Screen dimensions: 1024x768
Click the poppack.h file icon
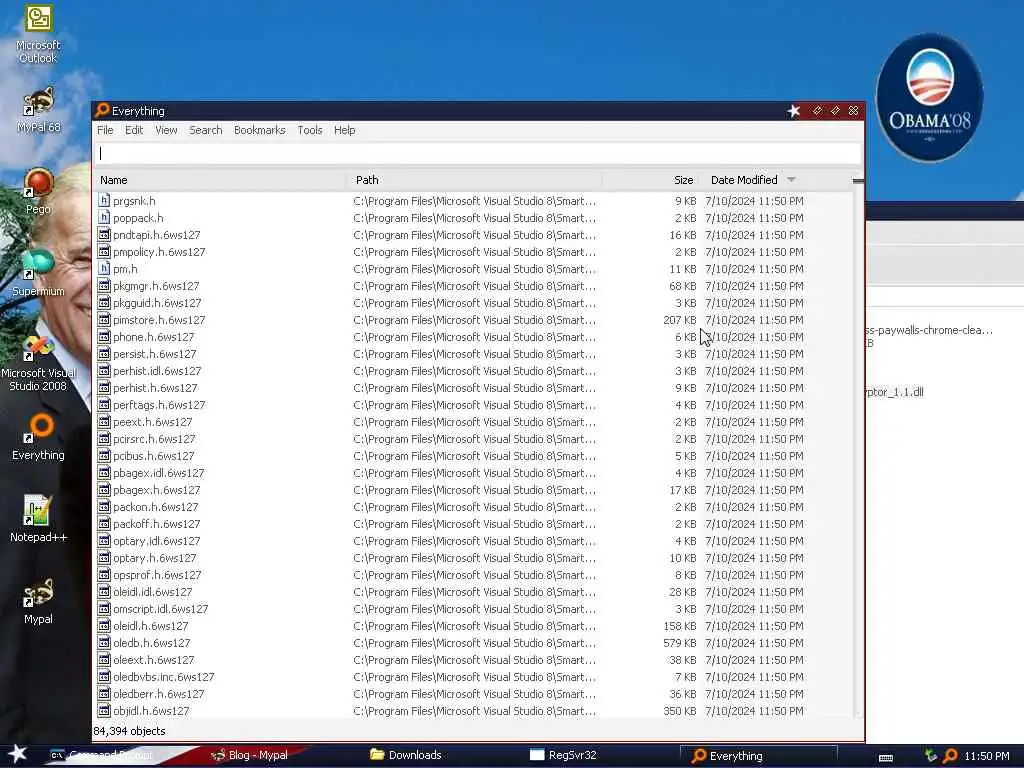[x=104, y=217]
